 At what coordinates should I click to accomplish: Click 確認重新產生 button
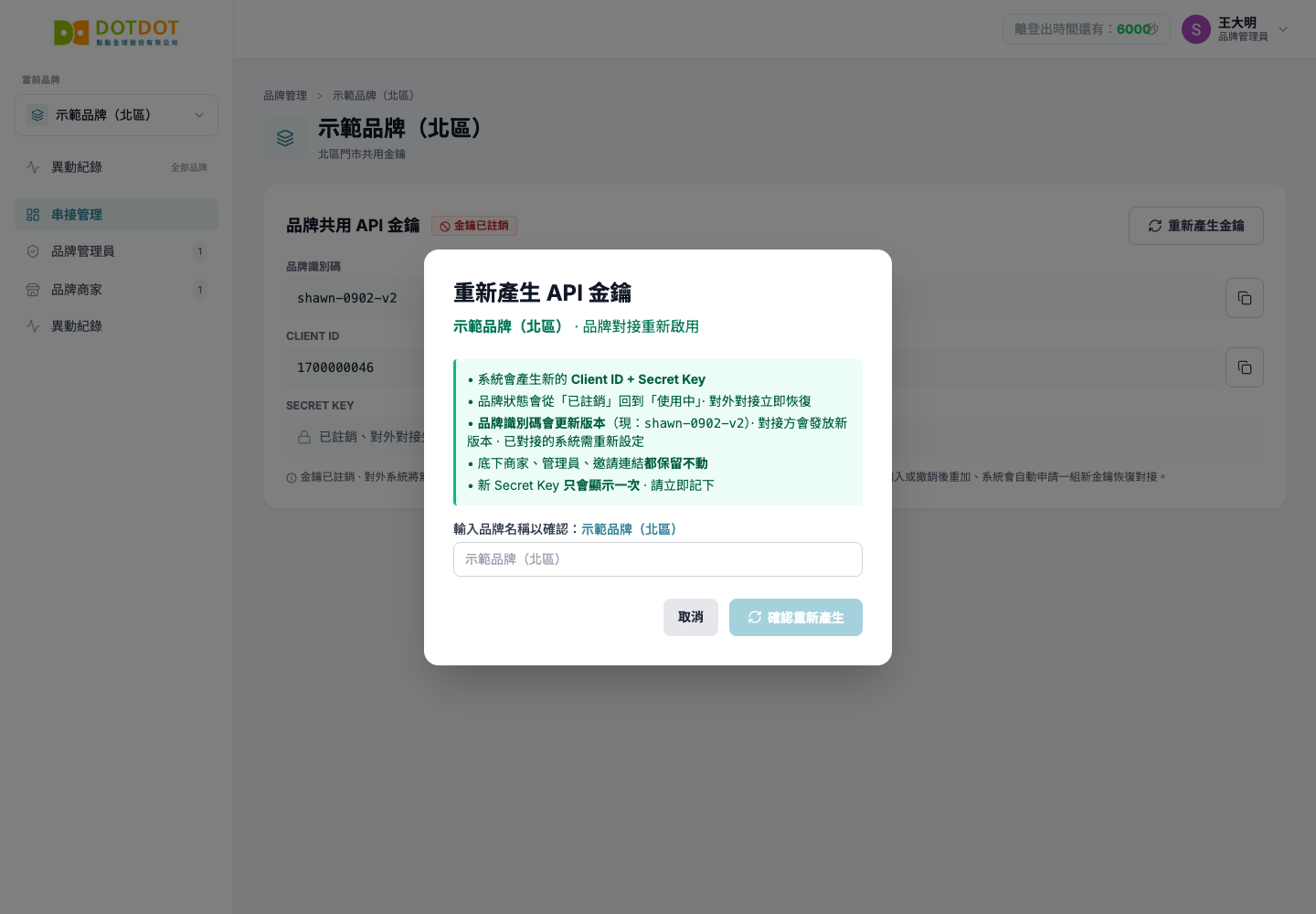796,617
